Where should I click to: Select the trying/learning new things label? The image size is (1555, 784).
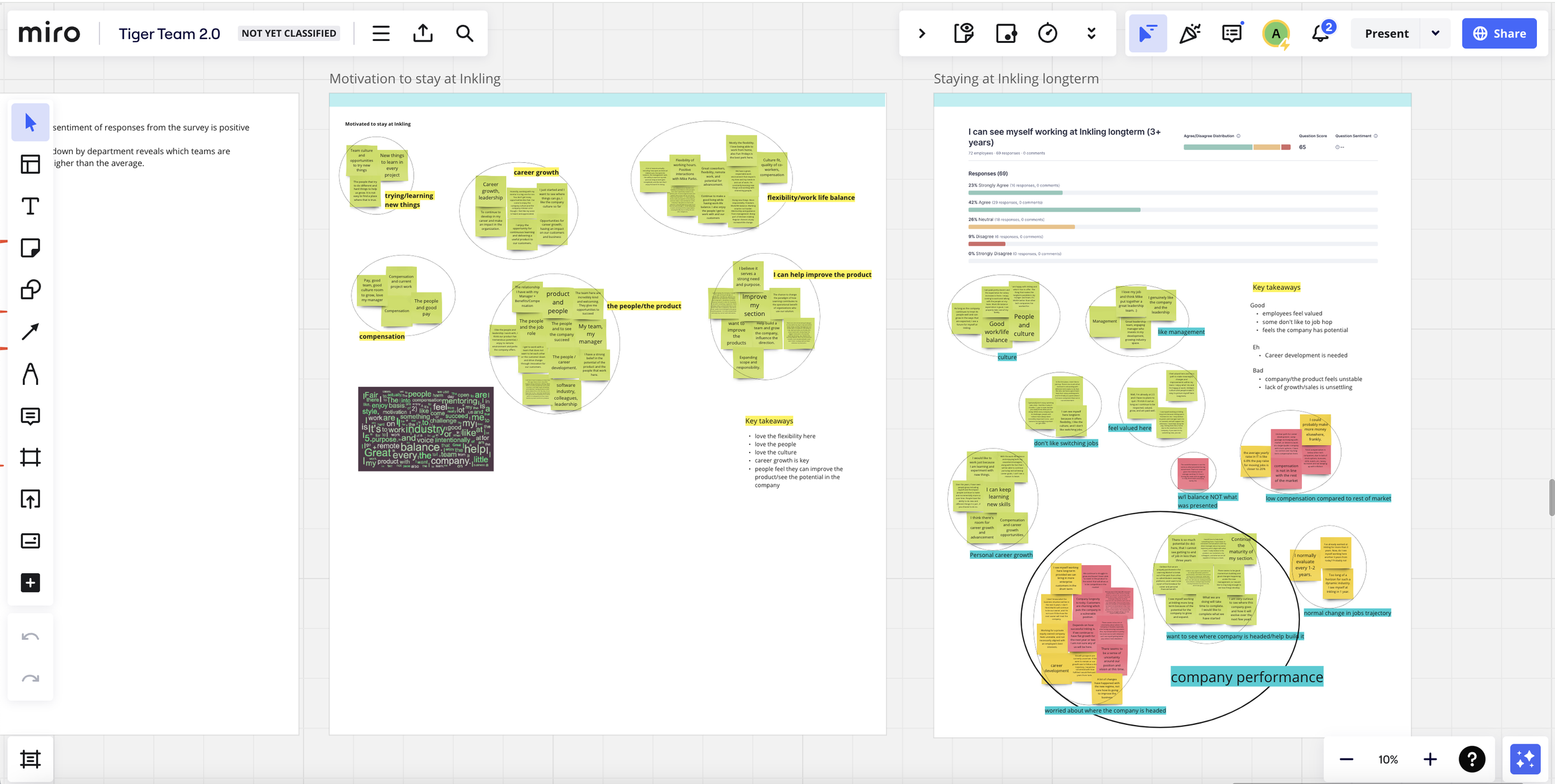tap(409, 200)
